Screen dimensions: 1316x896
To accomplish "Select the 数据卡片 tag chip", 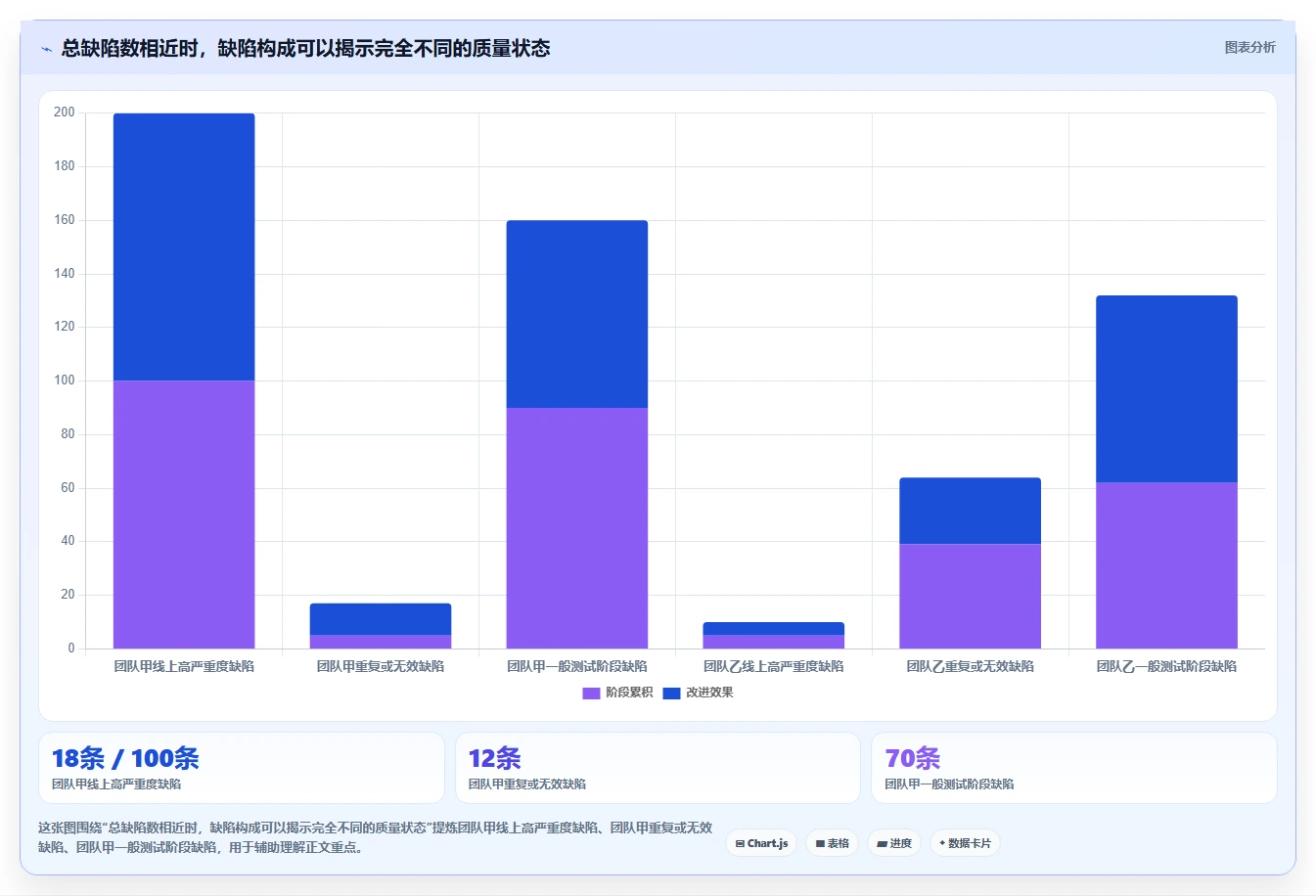I will pos(965,843).
